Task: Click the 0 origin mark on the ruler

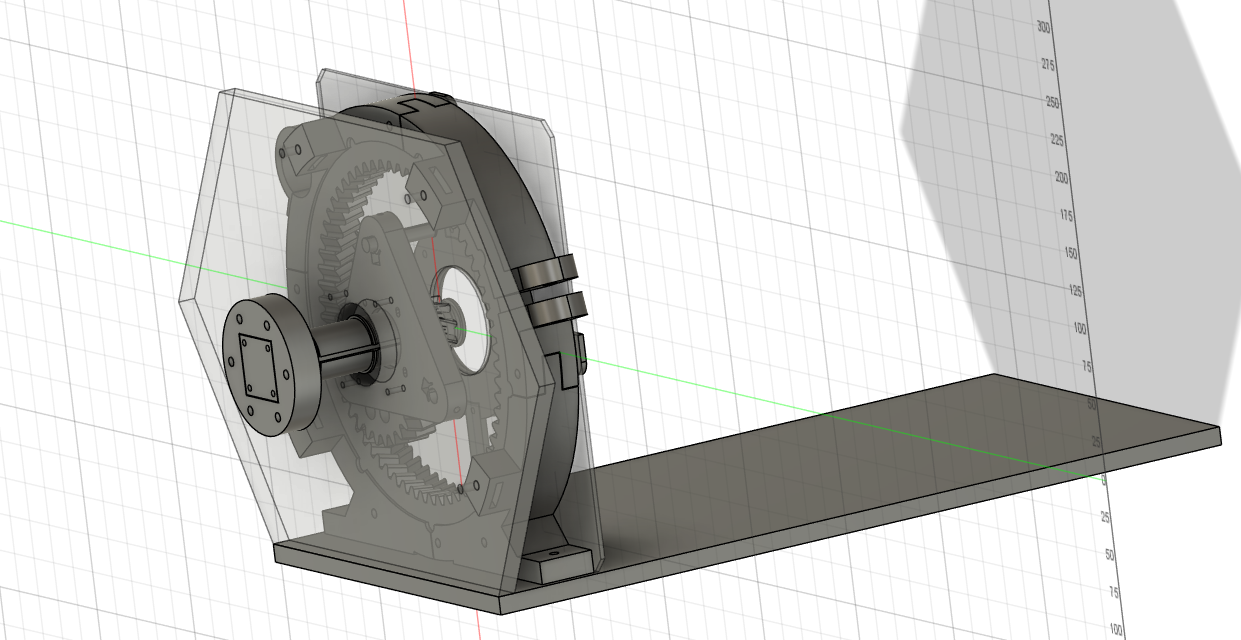Action: (x=1103, y=480)
